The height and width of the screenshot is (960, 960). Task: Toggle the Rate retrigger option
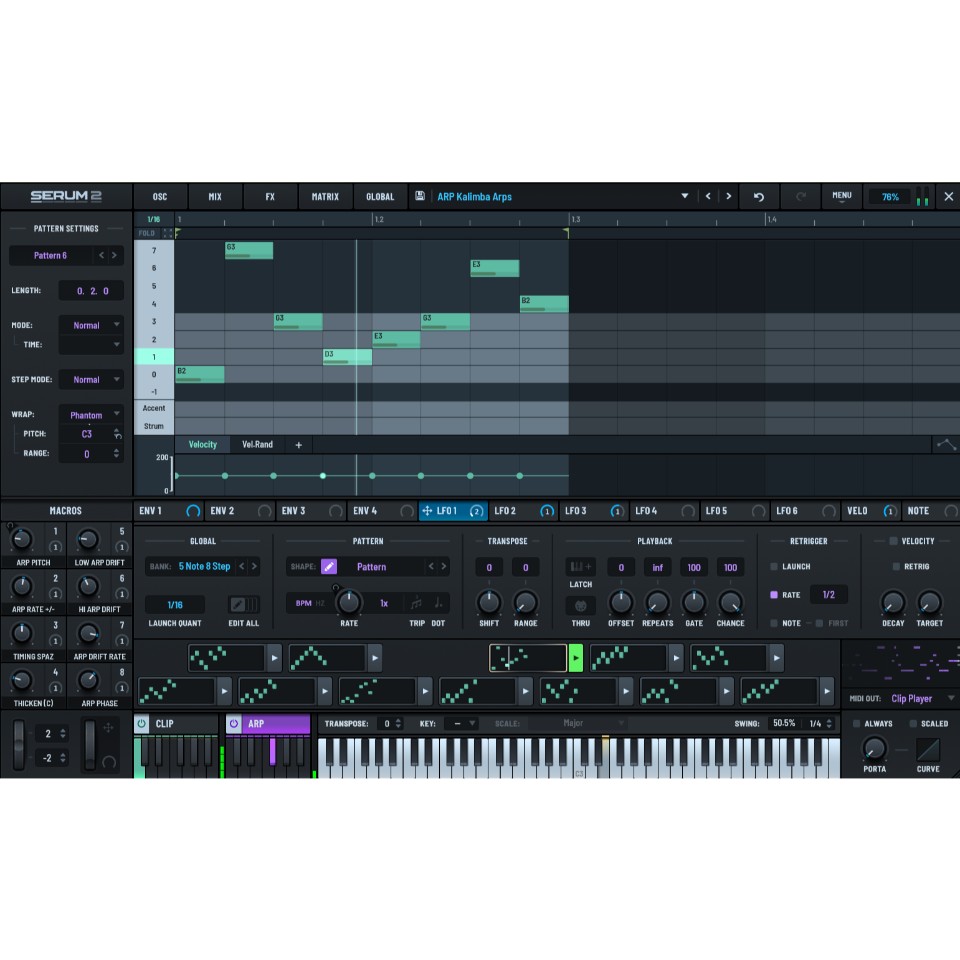click(x=773, y=594)
